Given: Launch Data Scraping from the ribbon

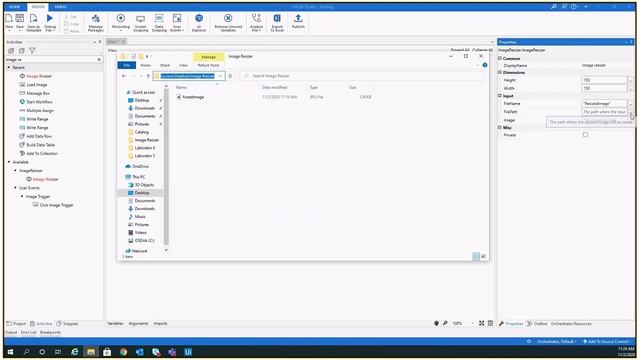Looking at the screenshot, I should click(159, 23).
